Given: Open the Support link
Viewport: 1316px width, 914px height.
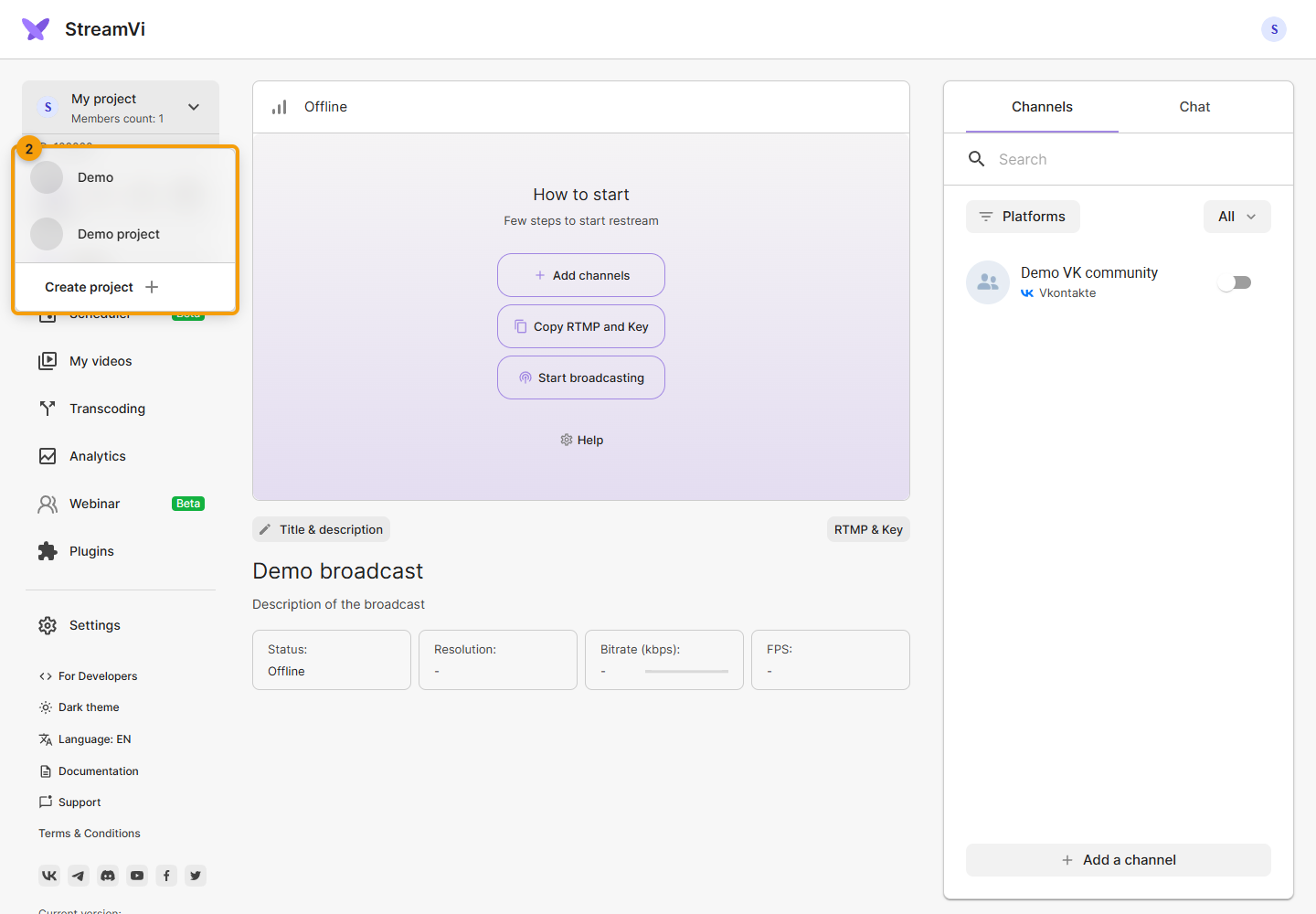Looking at the screenshot, I should point(69,802).
